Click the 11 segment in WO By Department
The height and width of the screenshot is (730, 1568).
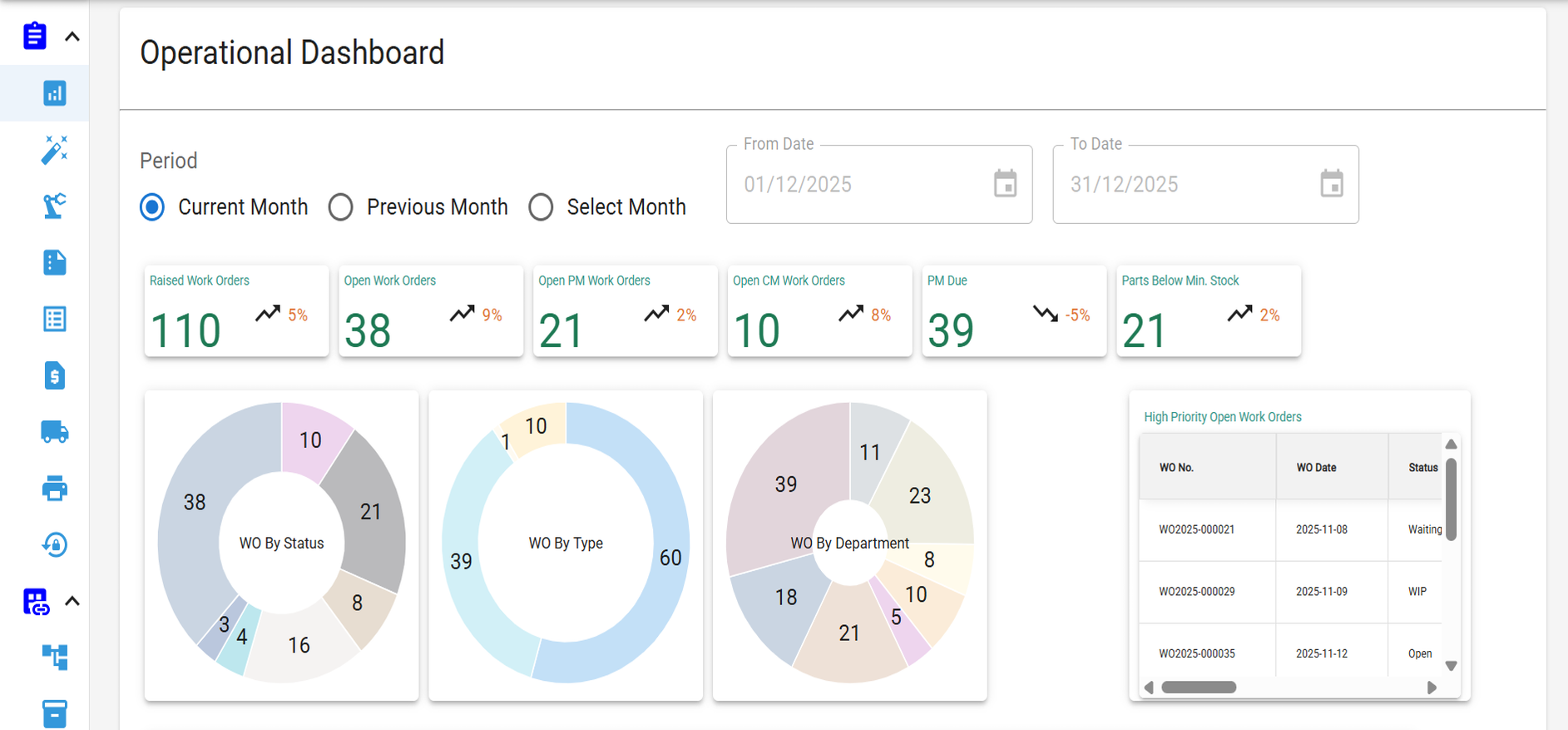pos(870,452)
